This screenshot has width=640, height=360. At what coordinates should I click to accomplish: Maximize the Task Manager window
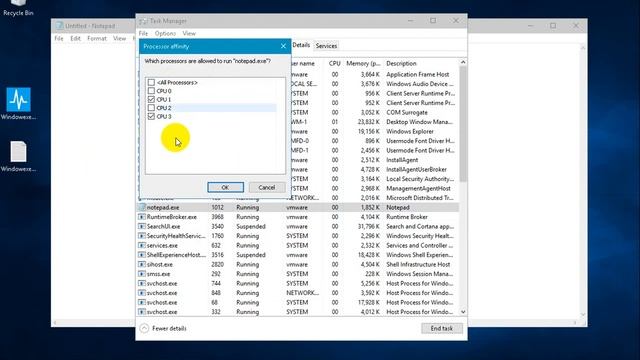[433, 20]
